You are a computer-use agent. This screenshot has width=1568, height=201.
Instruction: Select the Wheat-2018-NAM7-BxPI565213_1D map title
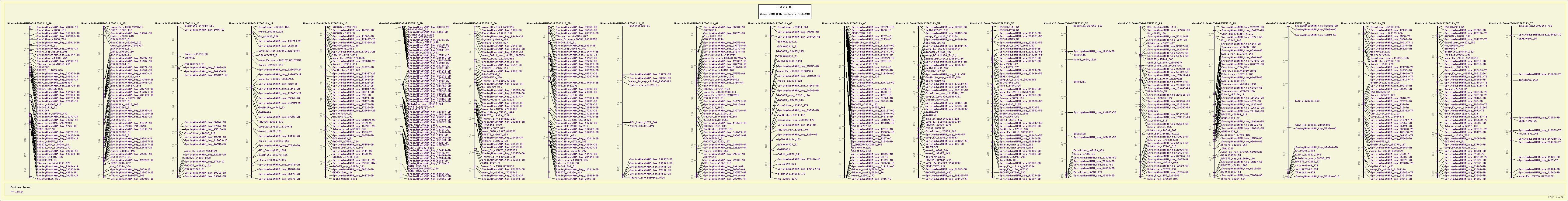pos(178,23)
